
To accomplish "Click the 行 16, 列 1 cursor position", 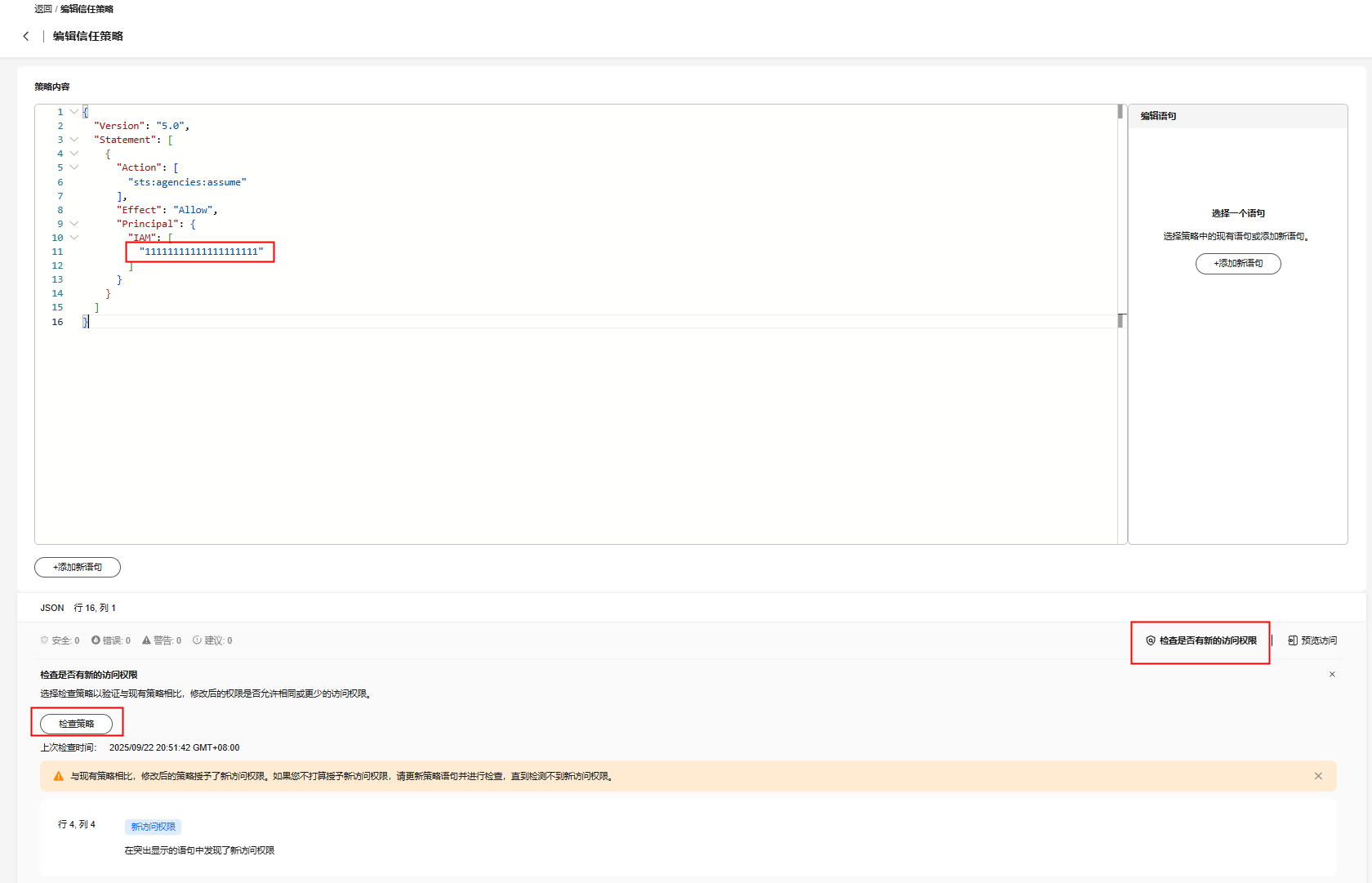I will coord(95,608).
